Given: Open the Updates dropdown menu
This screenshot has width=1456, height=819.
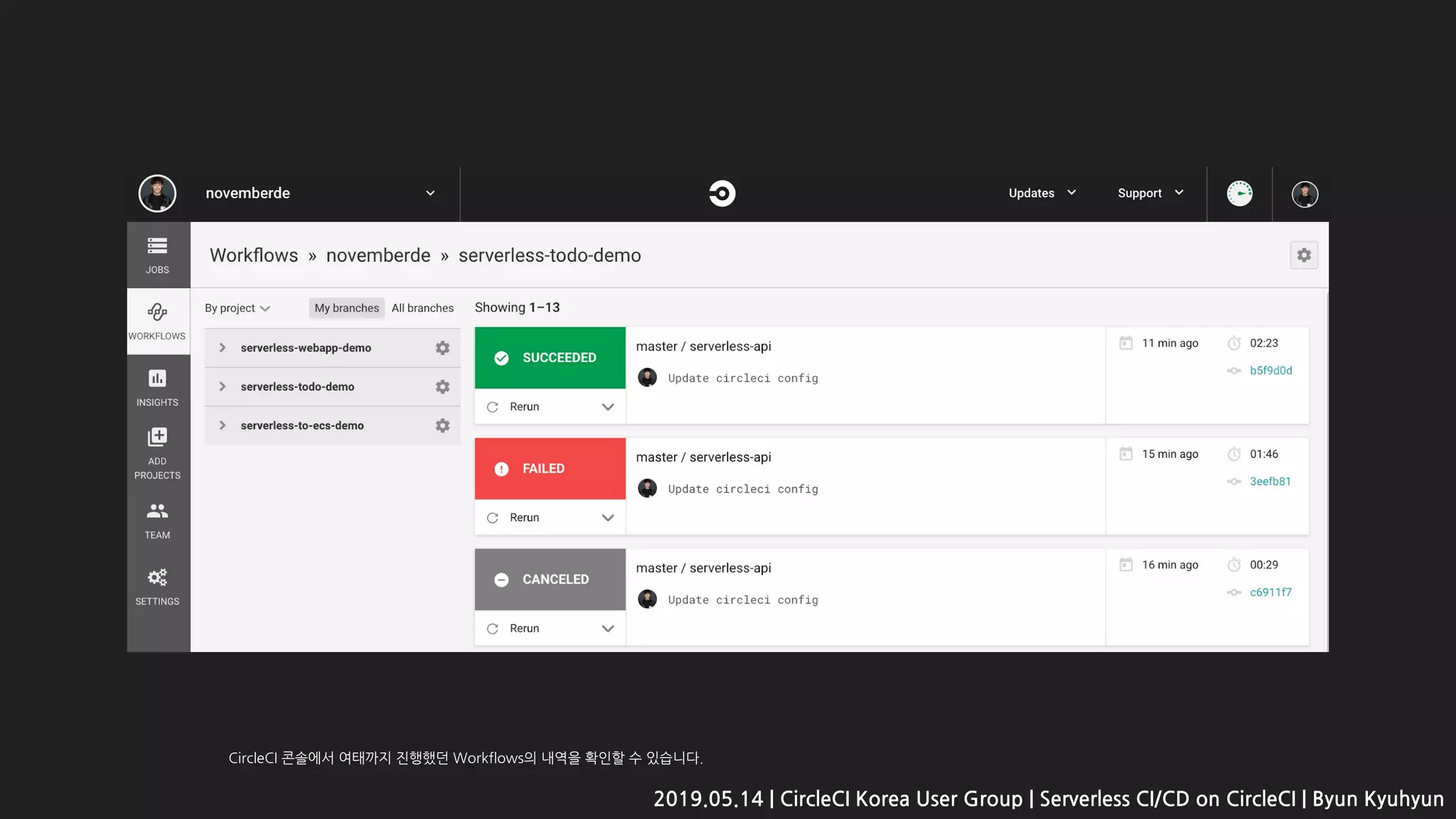Looking at the screenshot, I should click(x=1042, y=193).
